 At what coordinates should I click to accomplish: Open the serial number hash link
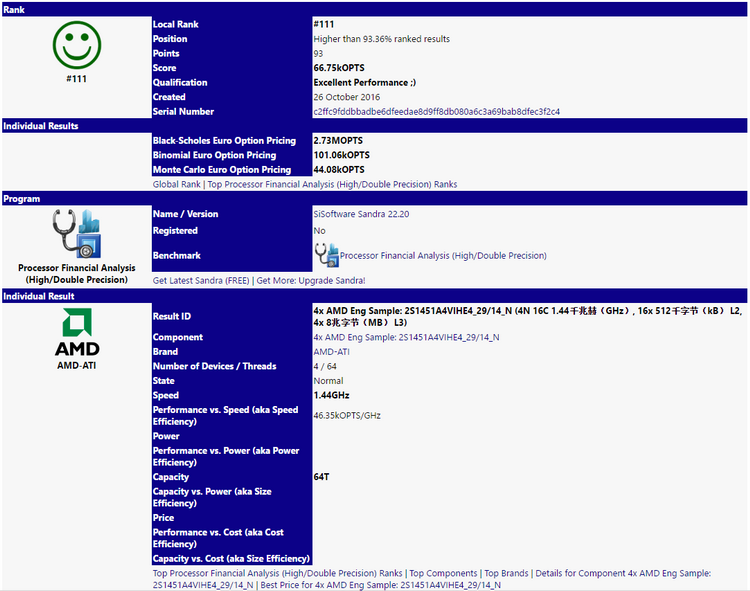(436, 112)
